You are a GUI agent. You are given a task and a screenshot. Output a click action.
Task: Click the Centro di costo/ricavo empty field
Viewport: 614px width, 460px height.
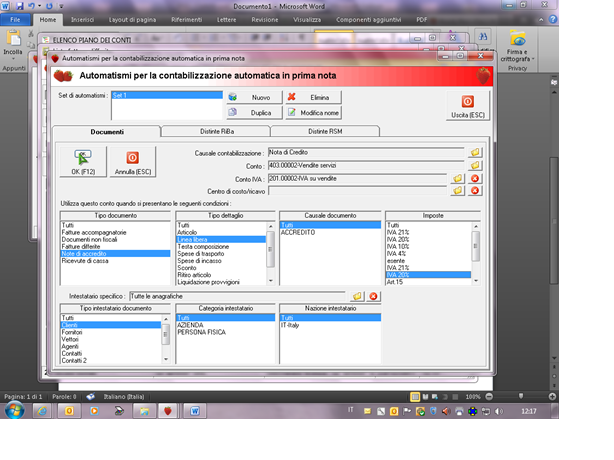pyautogui.click(x=357, y=191)
